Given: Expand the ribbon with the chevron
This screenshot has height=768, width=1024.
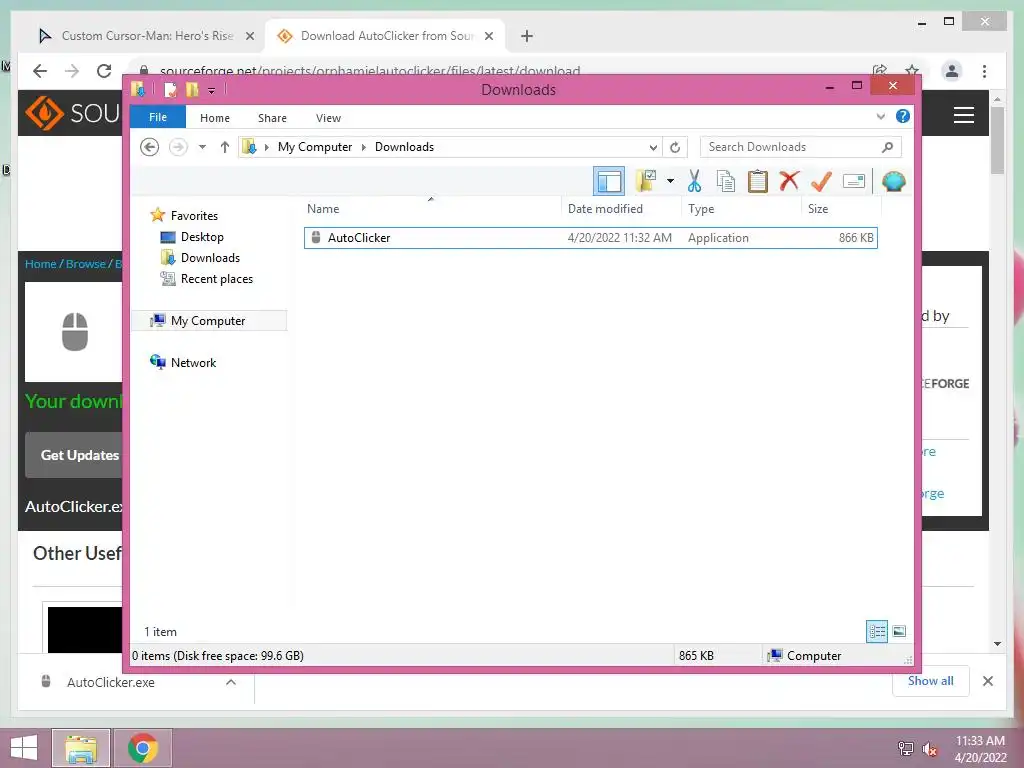Looking at the screenshot, I should point(880,116).
